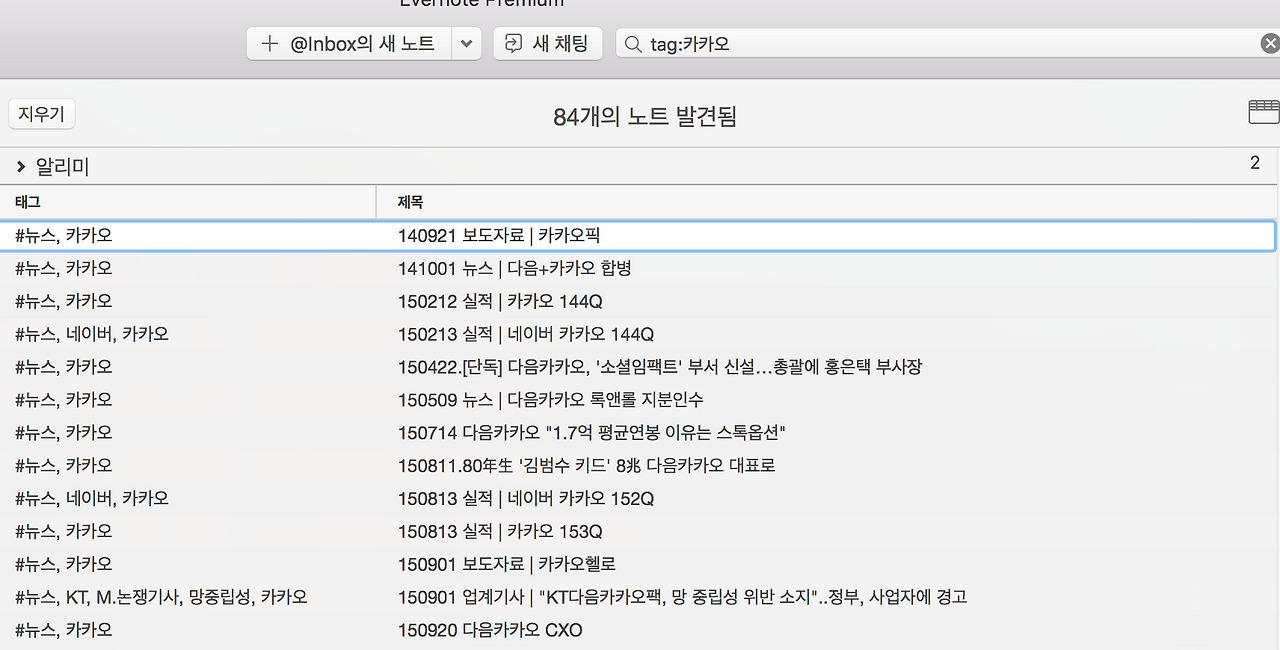Select note 150901 보도자료 | 카카오헬로
The image size is (1280, 650).
tap(638, 564)
